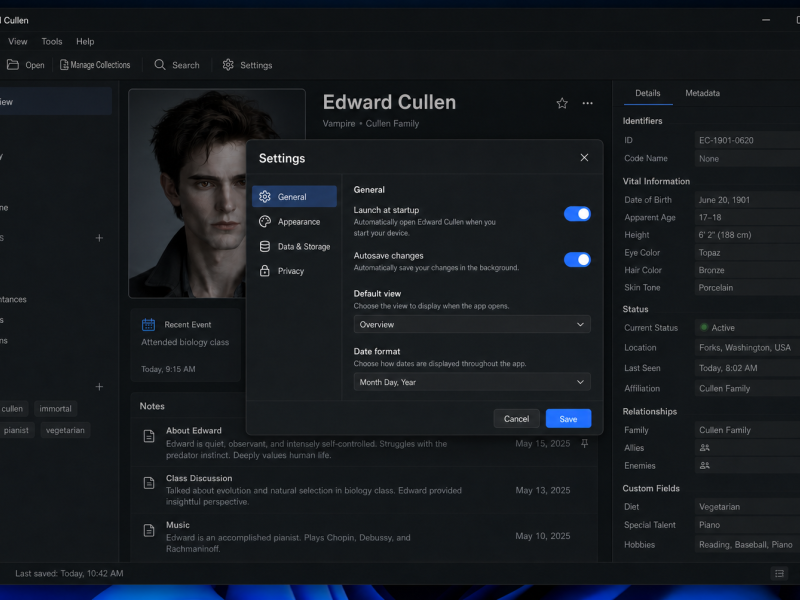Screen dimensions: 800x600
Task: Switch to the Details tab
Action: tap(648, 93)
